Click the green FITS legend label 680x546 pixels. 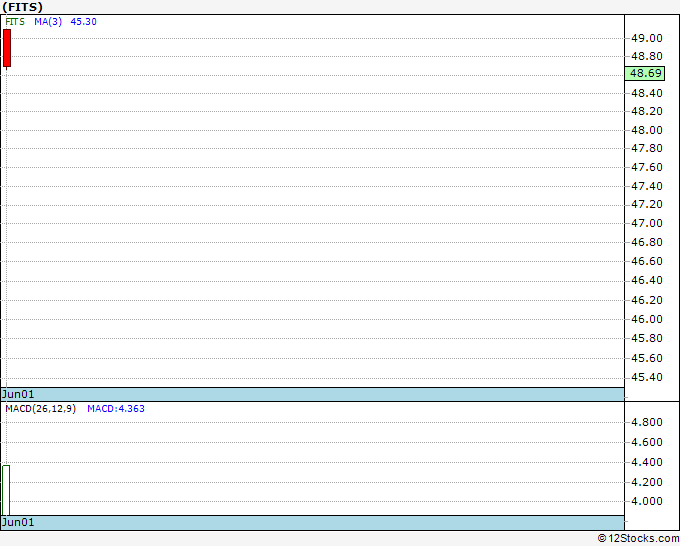pyautogui.click(x=15, y=22)
